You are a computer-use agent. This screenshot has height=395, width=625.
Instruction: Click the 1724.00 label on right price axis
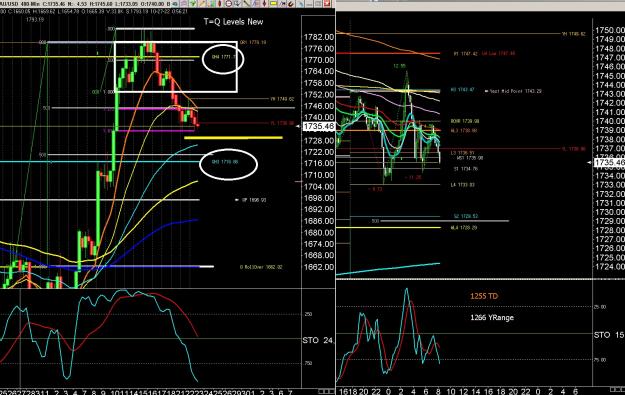pos(609,267)
